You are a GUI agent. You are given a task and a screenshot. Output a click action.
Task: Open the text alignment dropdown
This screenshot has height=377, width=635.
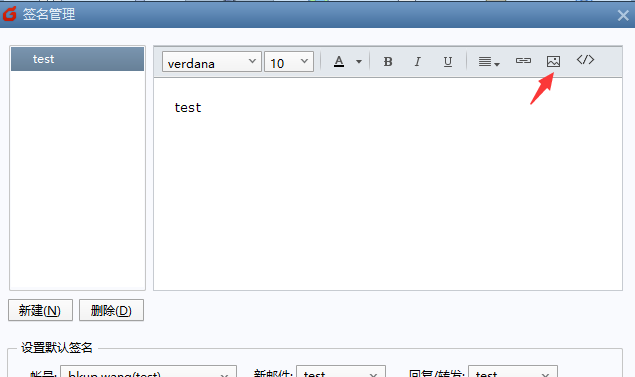point(489,62)
